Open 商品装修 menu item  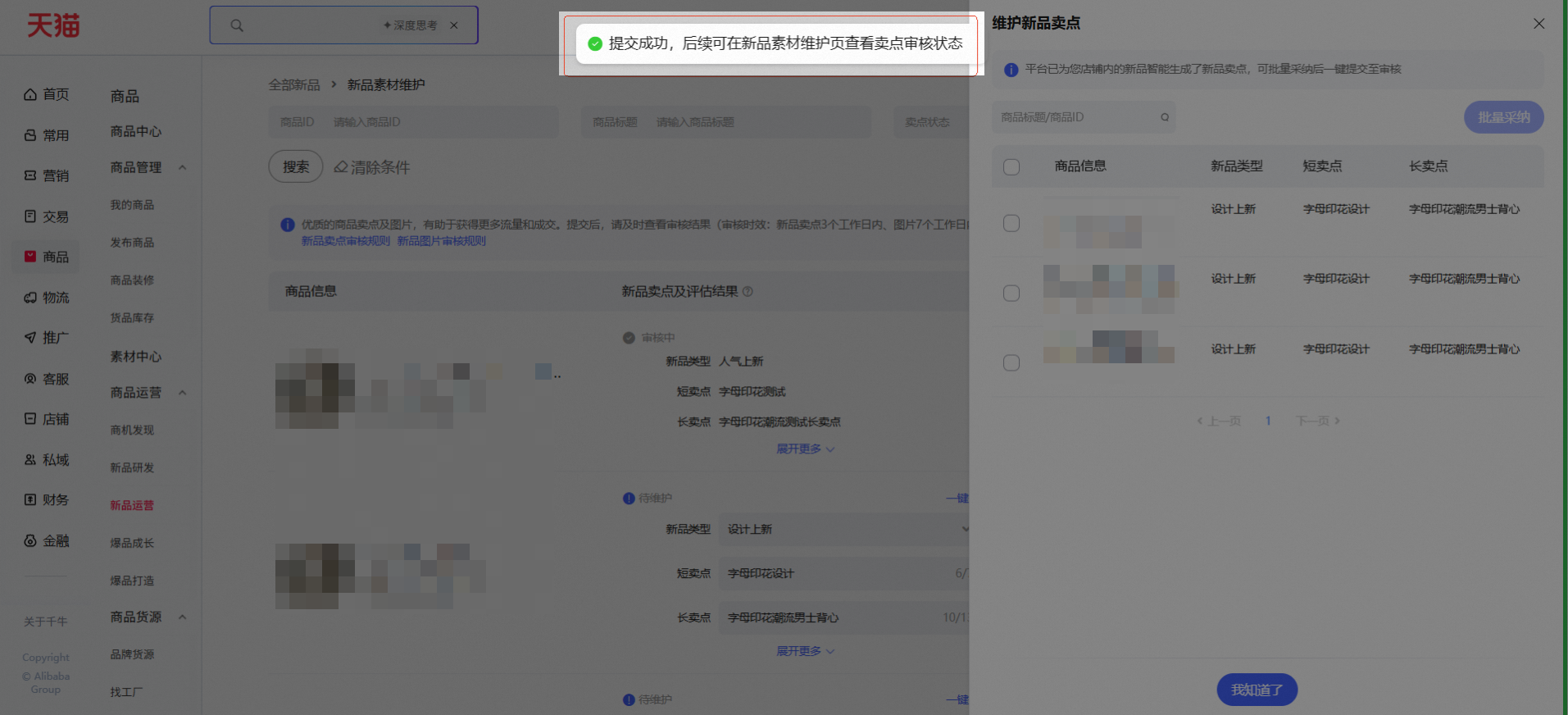132,280
